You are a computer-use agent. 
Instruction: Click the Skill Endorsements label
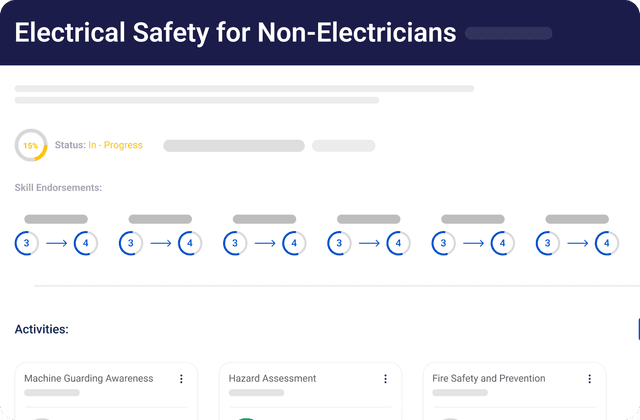(x=58, y=188)
